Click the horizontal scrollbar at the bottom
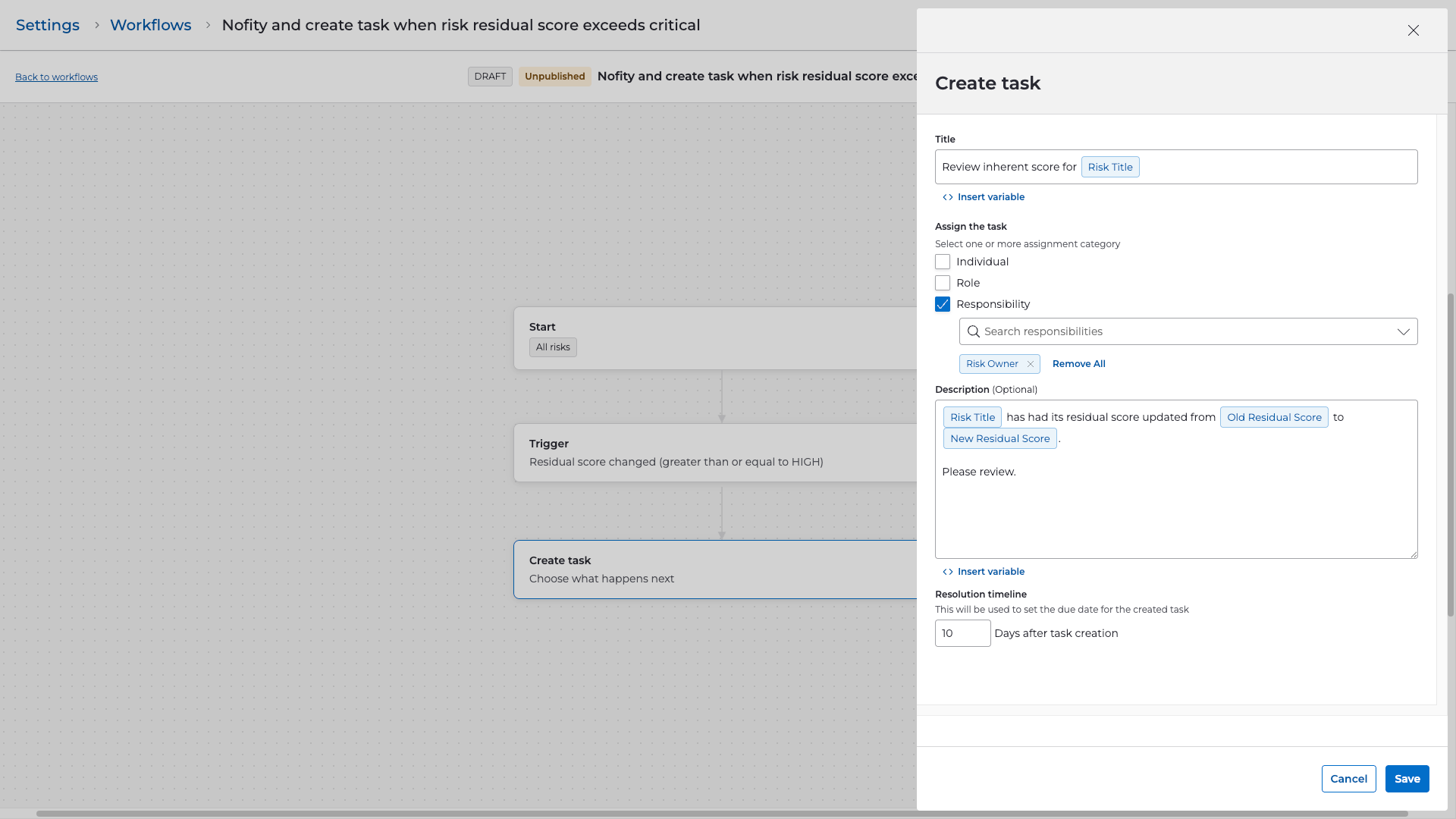This screenshot has width=1456, height=819. (x=720, y=814)
